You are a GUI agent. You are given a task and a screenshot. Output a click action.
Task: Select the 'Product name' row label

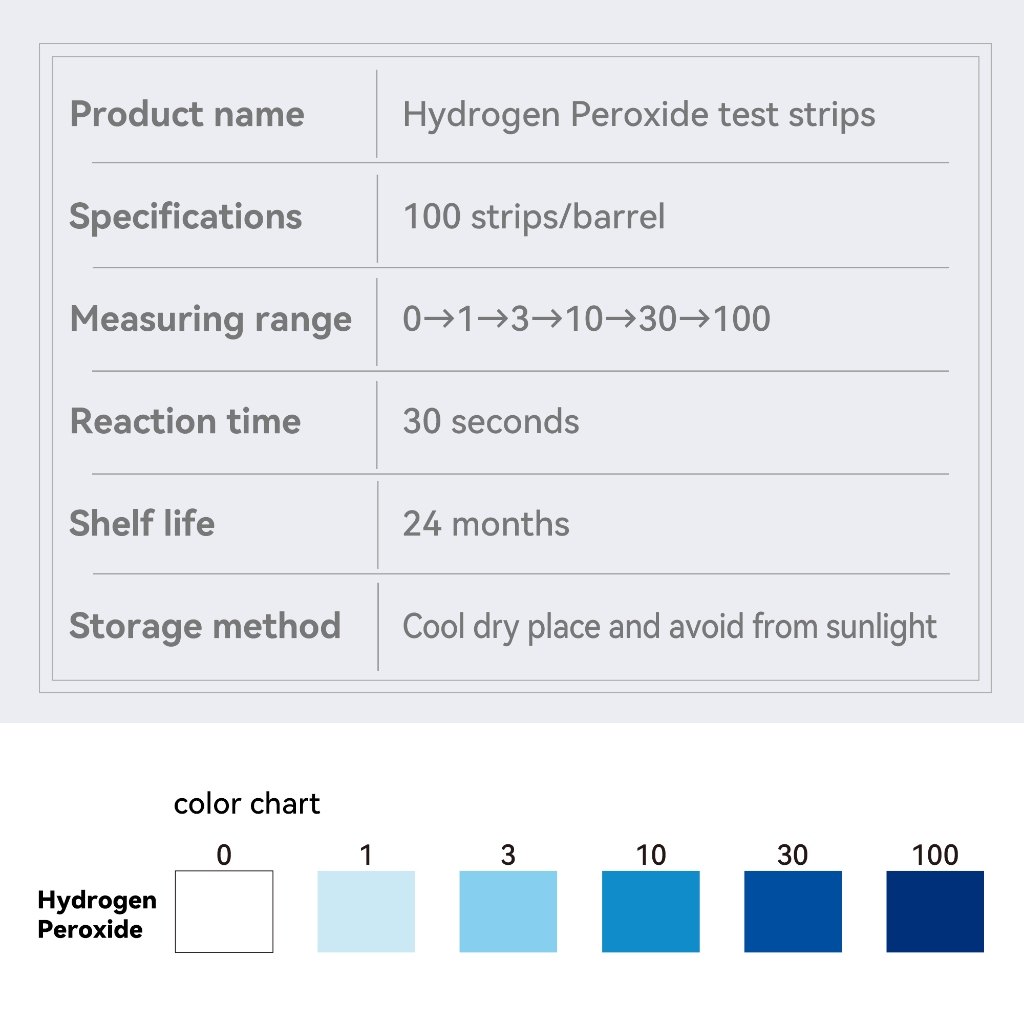pyautogui.click(x=187, y=114)
